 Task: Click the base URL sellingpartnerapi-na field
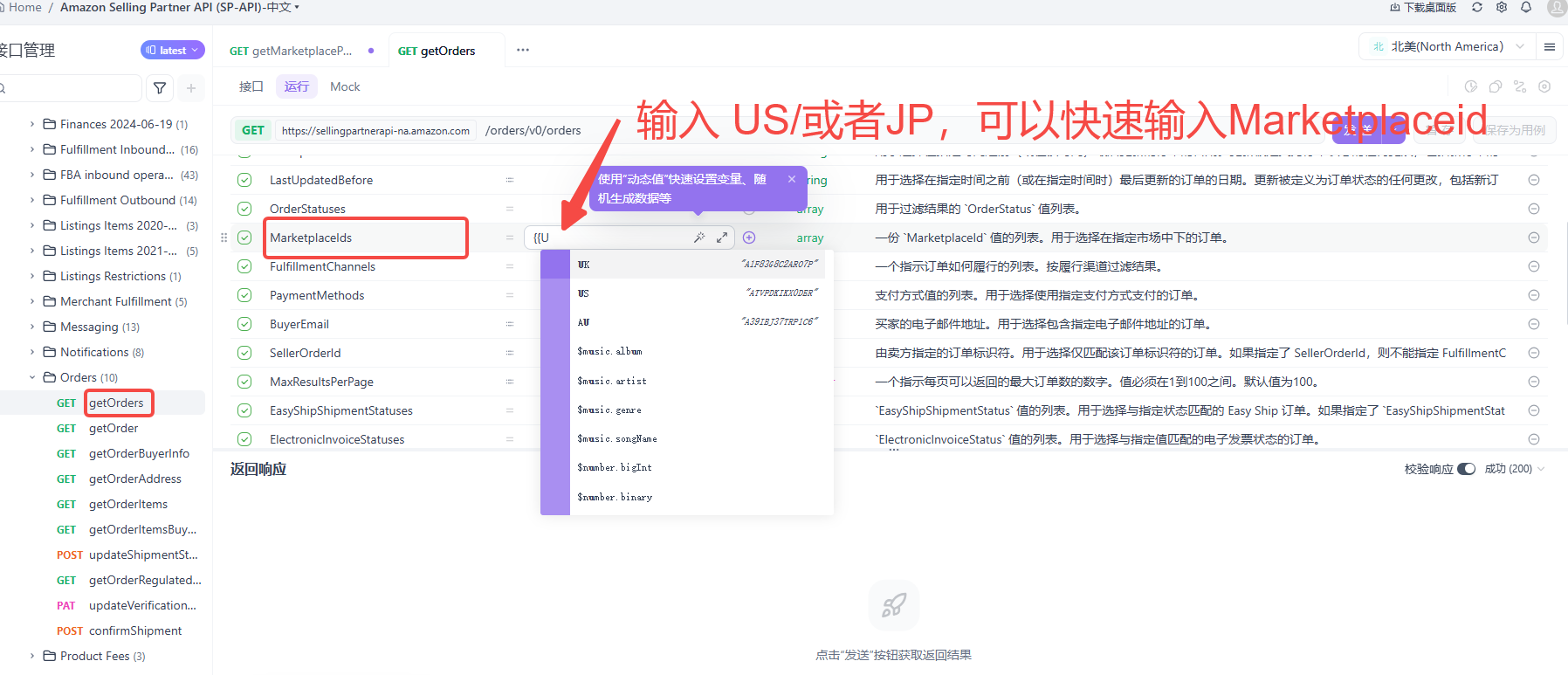click(375, 130)
